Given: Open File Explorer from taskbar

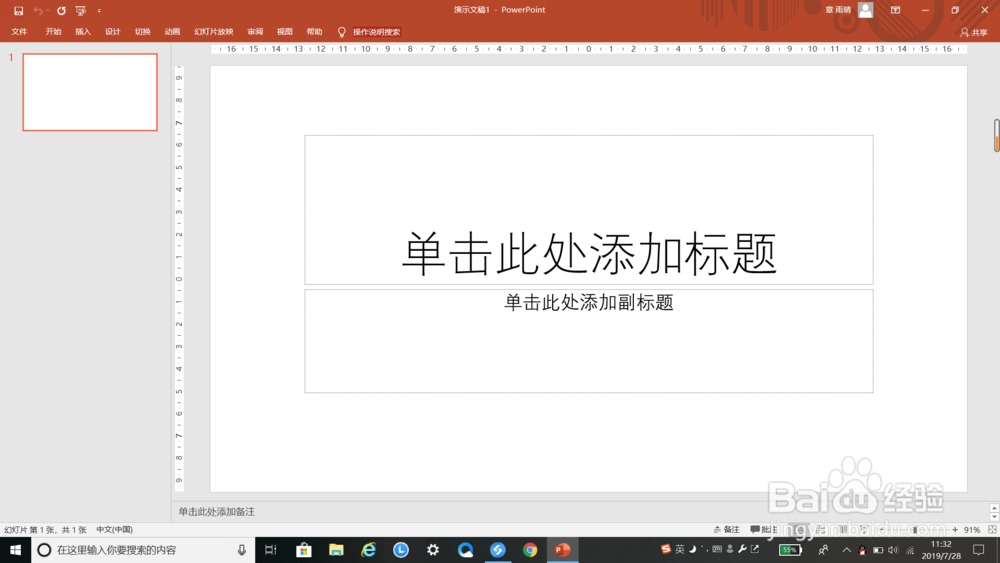Looking at the screenshot, I should (x=336, y=550).
